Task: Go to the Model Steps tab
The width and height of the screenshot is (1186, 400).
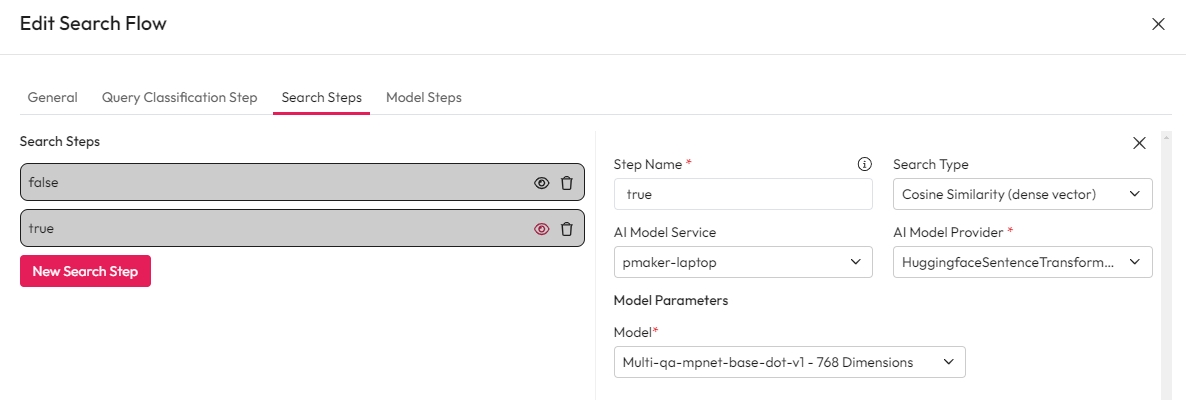Action: click(424, 98)
